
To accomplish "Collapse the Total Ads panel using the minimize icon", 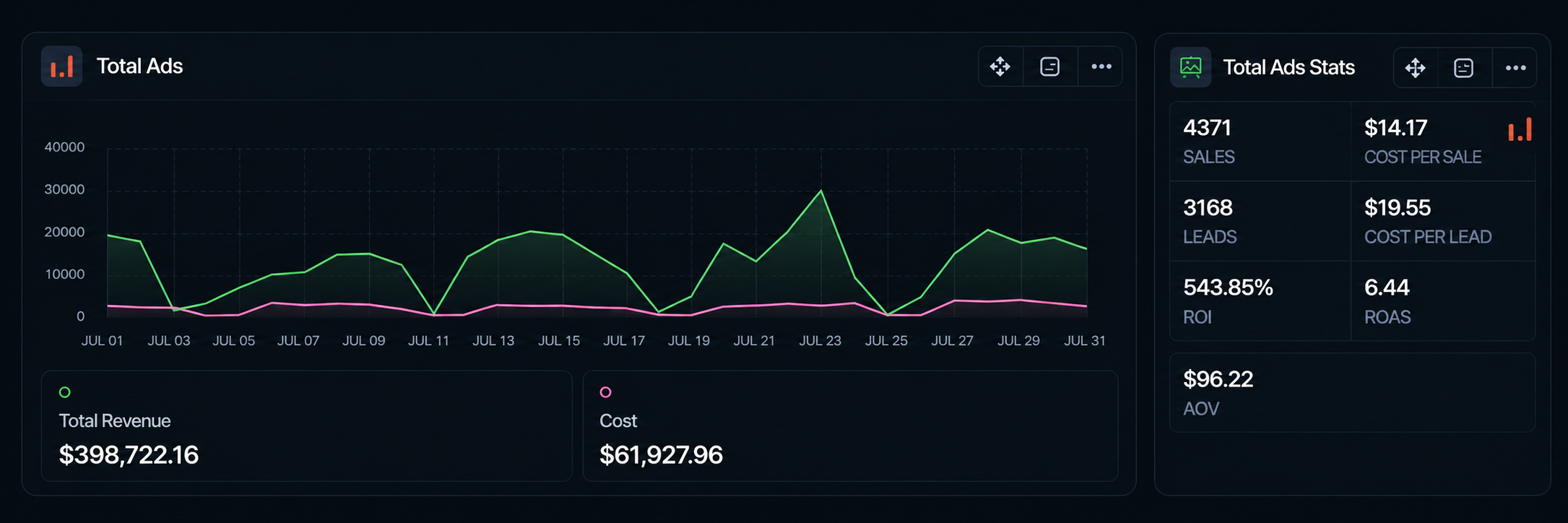I will pyautogui.click(x=1049, y=66).
